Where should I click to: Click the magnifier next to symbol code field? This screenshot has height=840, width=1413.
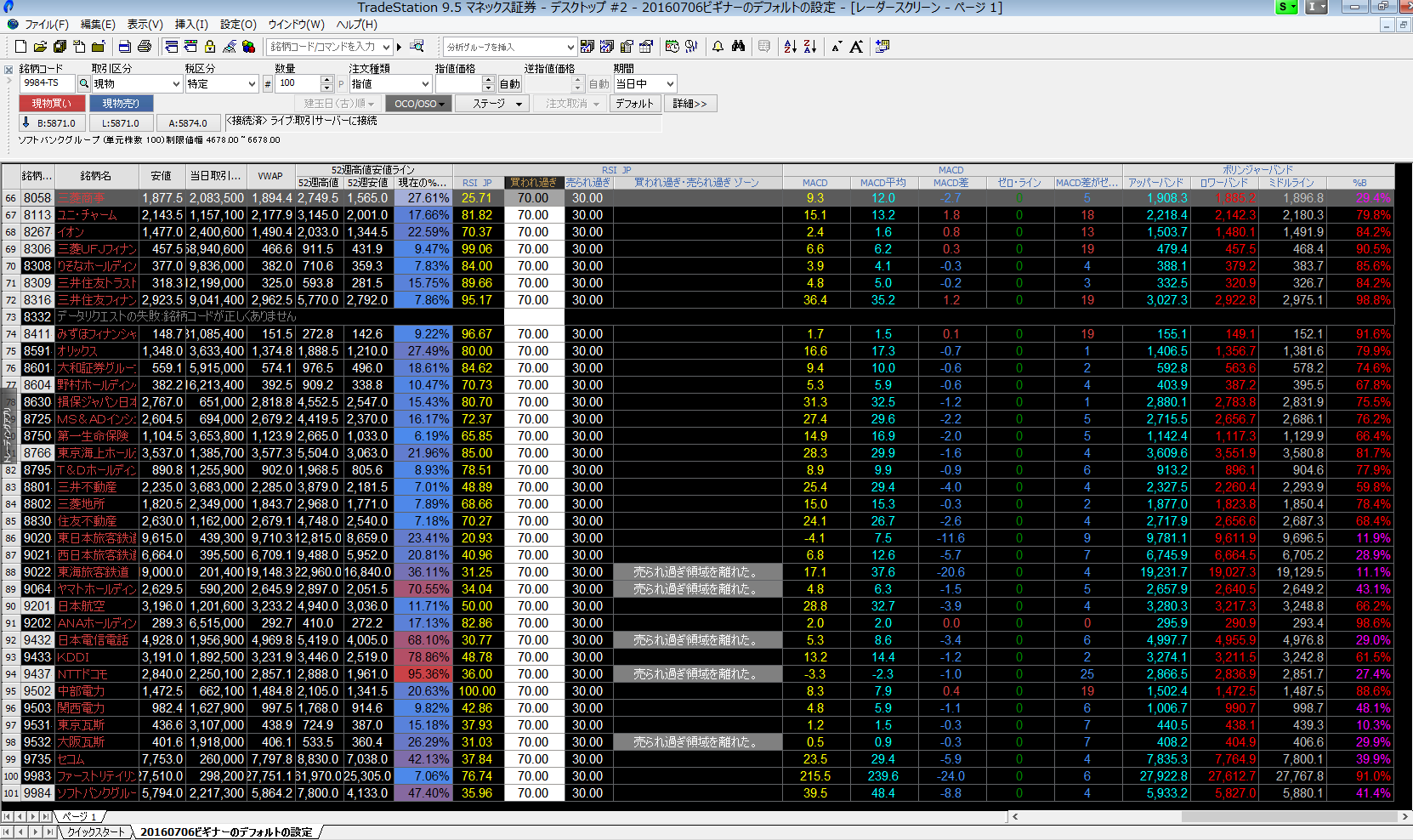[x=84, y=83]
